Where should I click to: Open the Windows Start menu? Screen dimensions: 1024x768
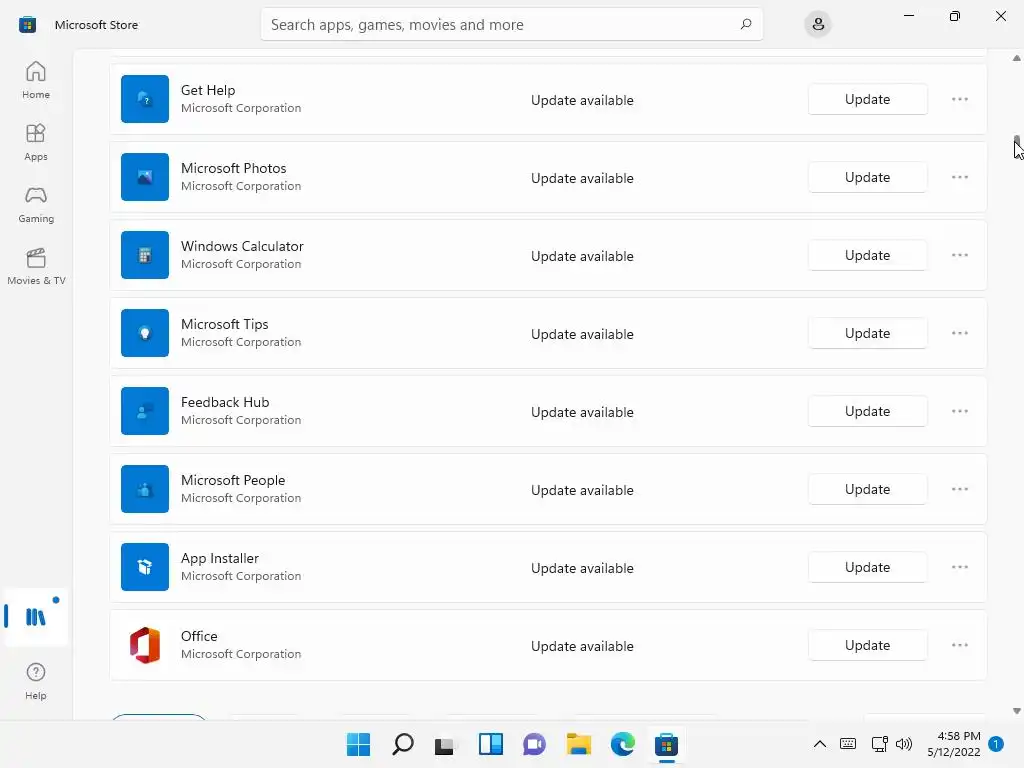click(x=358, y=744)
